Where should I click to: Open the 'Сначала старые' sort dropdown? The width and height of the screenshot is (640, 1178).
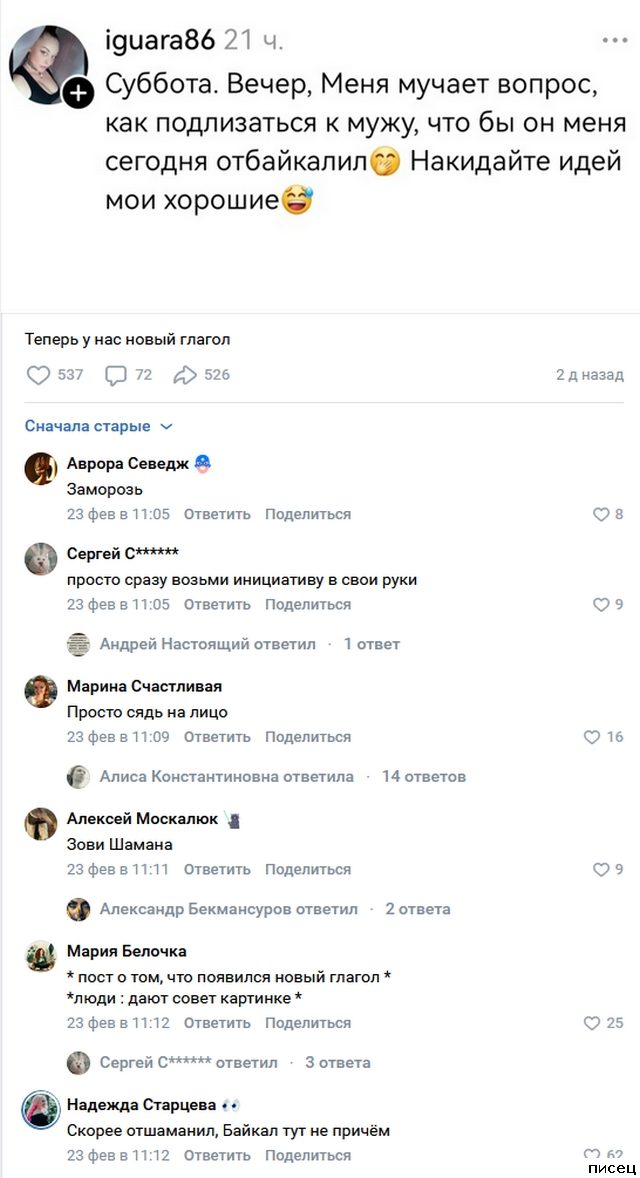point(98,426)
